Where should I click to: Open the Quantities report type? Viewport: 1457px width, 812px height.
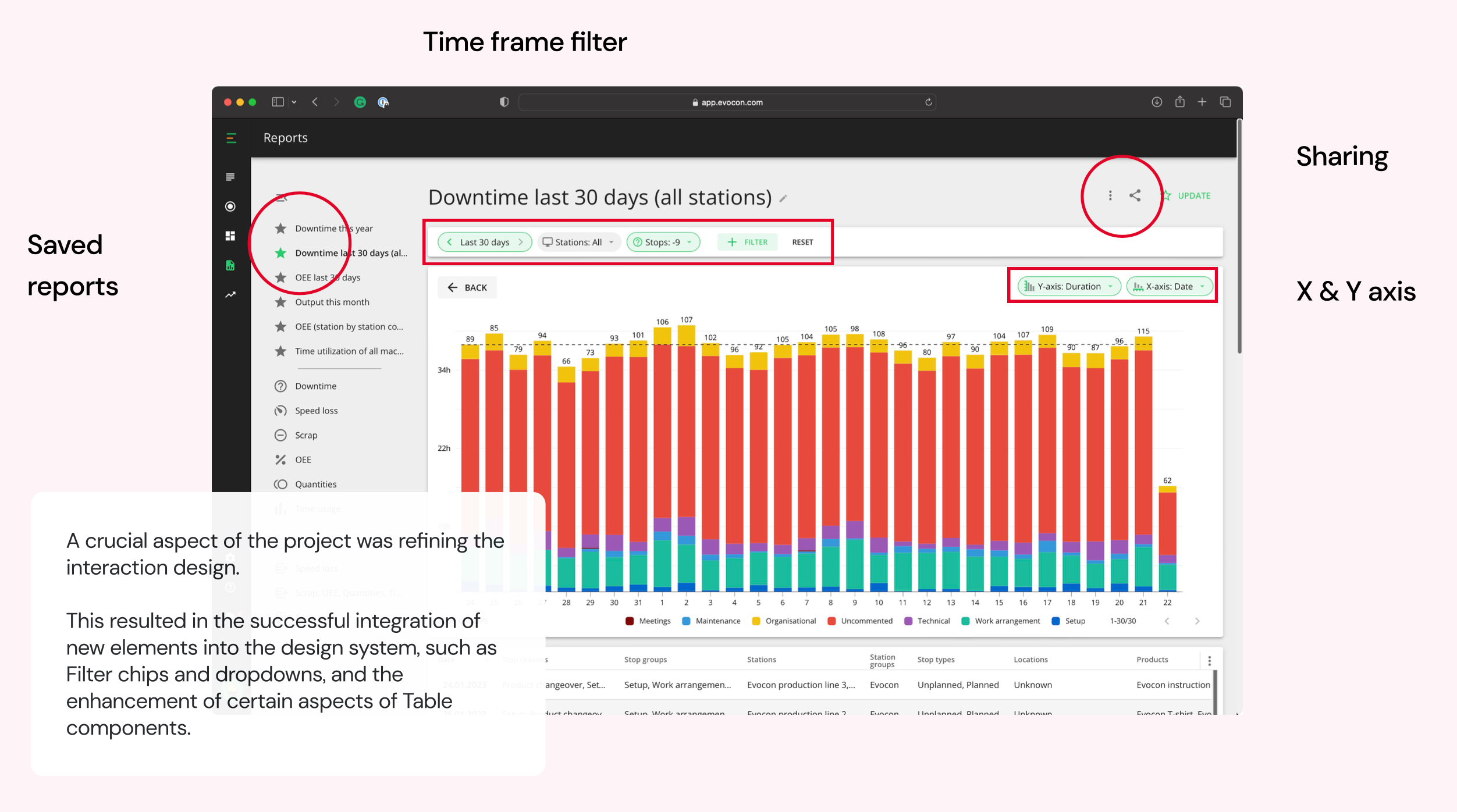pyautogui.click(x=315, y=484)
